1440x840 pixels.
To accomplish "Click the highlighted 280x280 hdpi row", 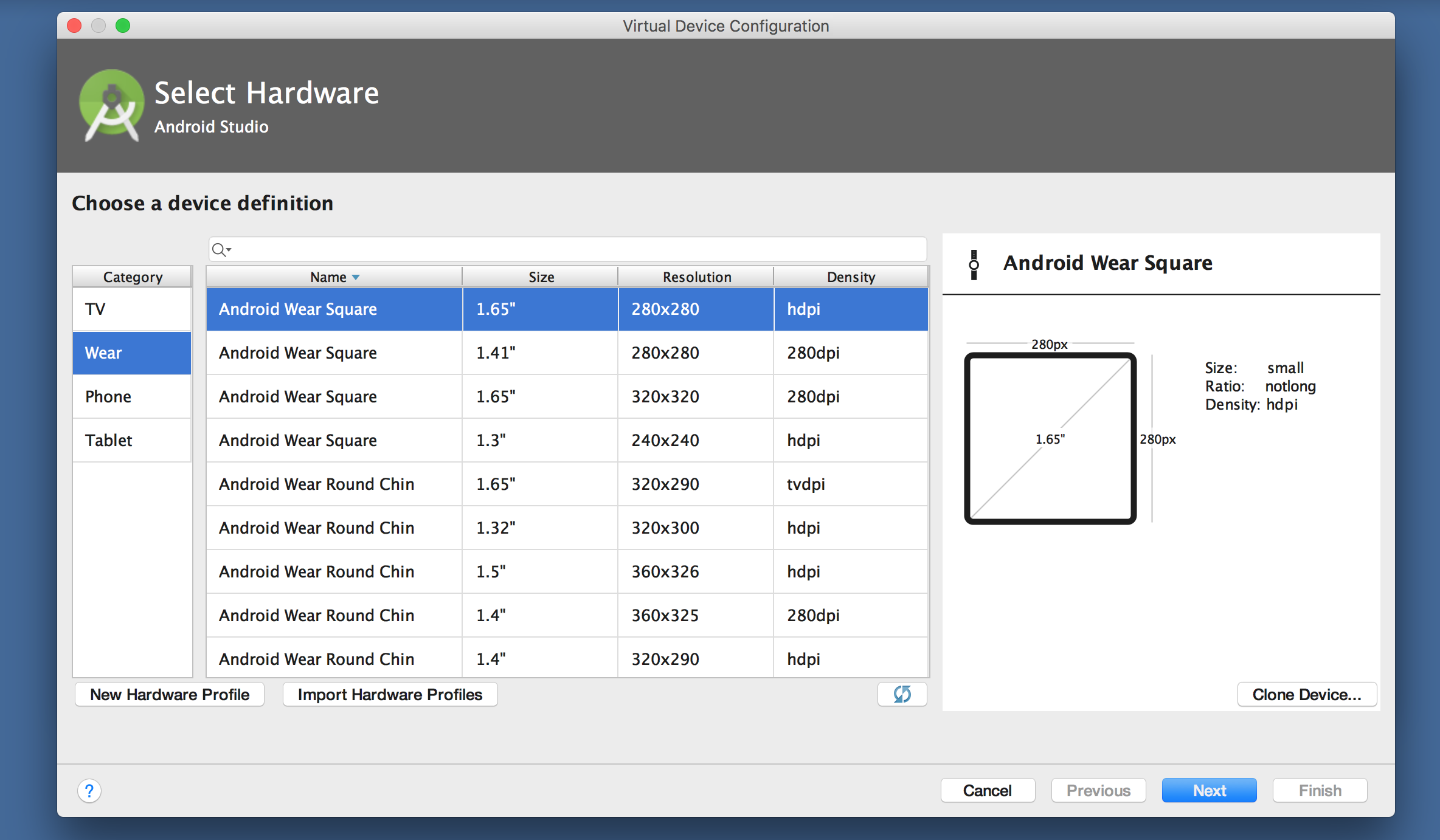I will pos(567,309).
